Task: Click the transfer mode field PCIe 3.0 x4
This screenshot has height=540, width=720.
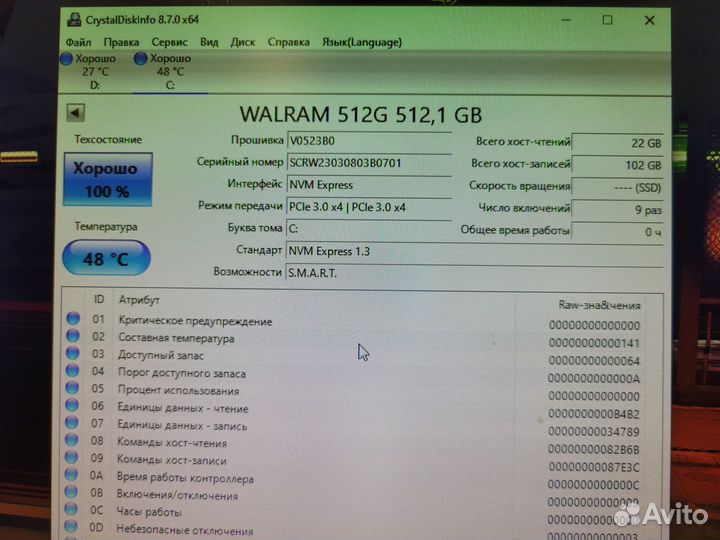Action: click(369, 207)
